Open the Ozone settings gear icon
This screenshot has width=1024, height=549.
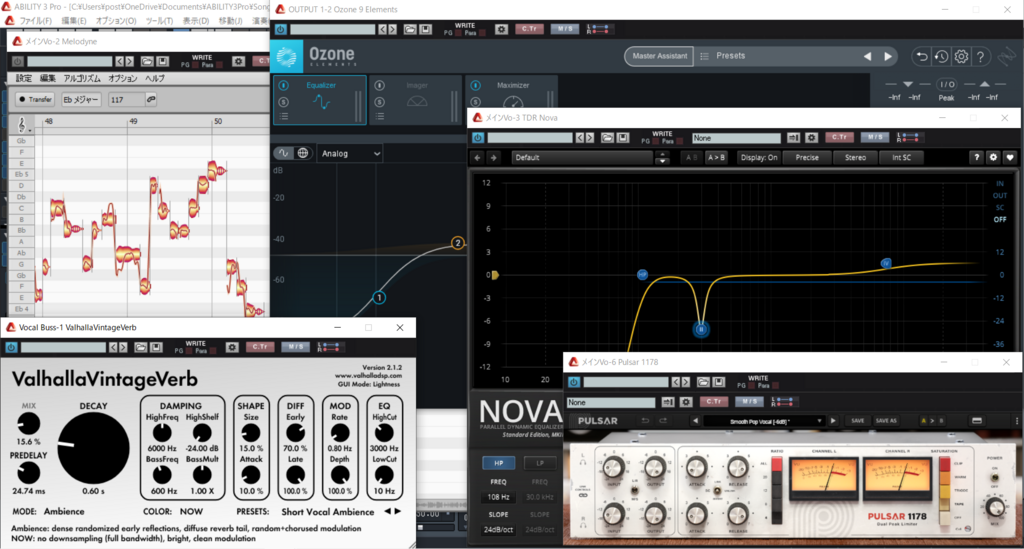point(961,56)
